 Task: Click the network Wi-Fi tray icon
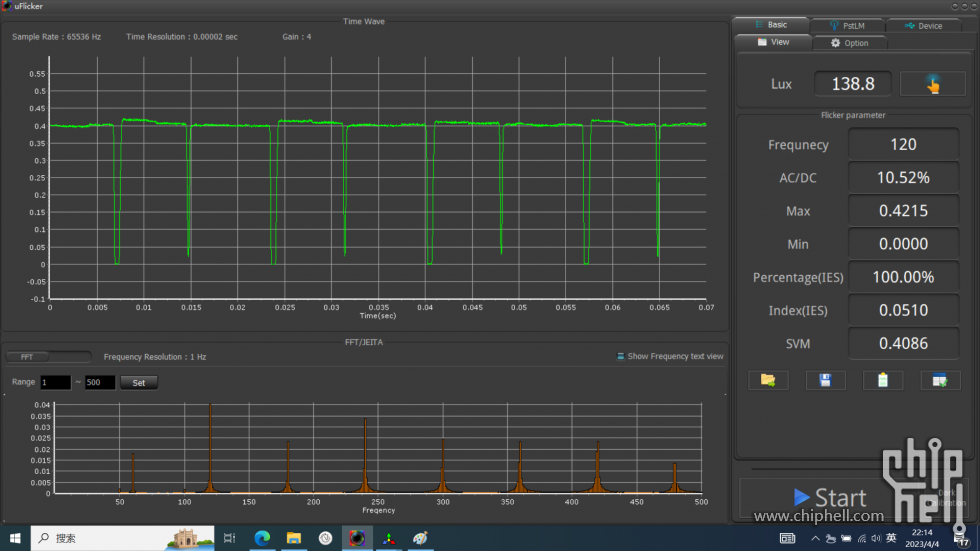(862, 539)
